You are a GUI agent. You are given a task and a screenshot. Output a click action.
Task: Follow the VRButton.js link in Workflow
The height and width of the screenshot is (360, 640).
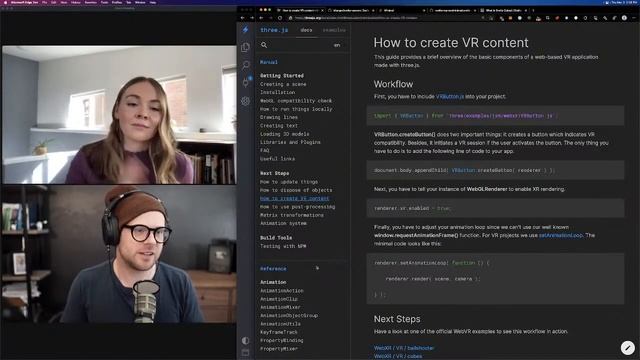coord(450,96)
